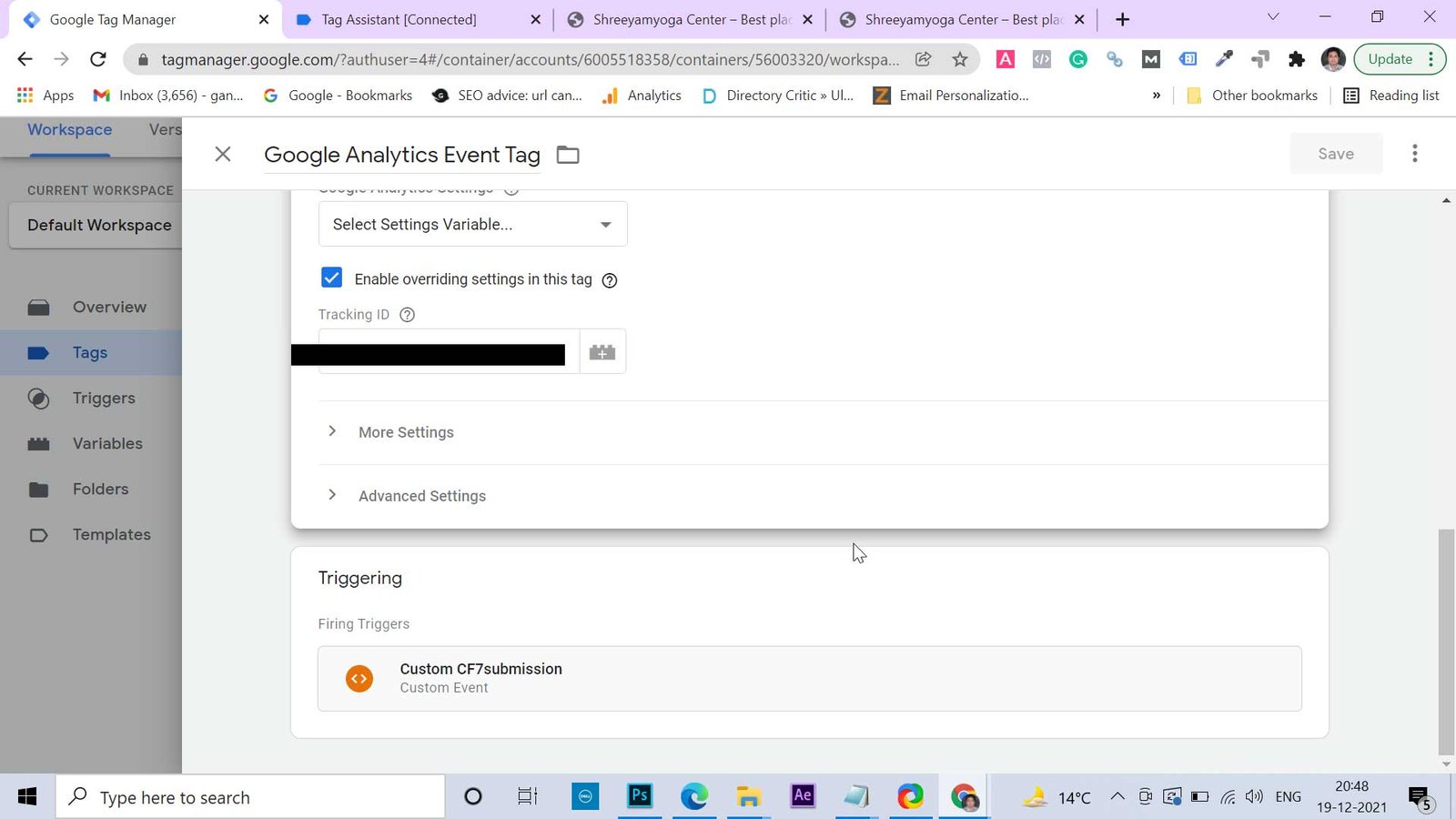
Task: Click the Cortana circle in taskbar
Action: click(x=472, y=797)
